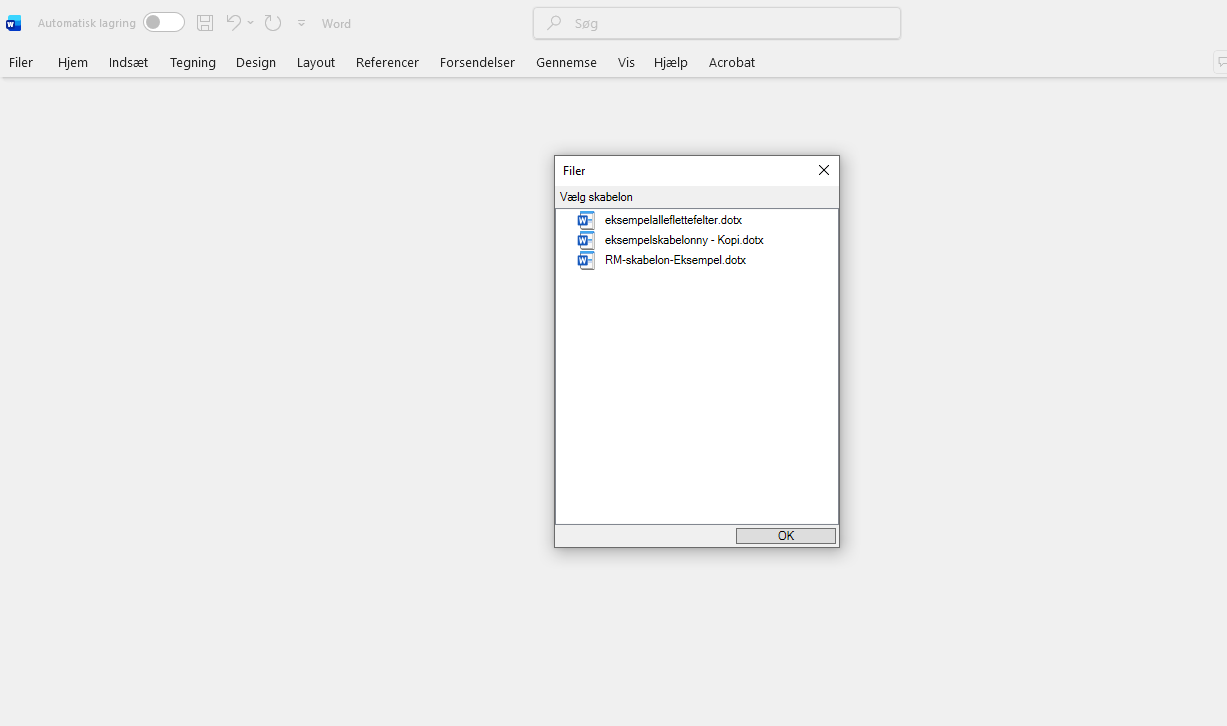Viewport: 1227px width, 726px height.
Task: Click Word file icon beside eksempelalleflettefelter.dotx
Action: pyautogui.click(x=586, y=220)
